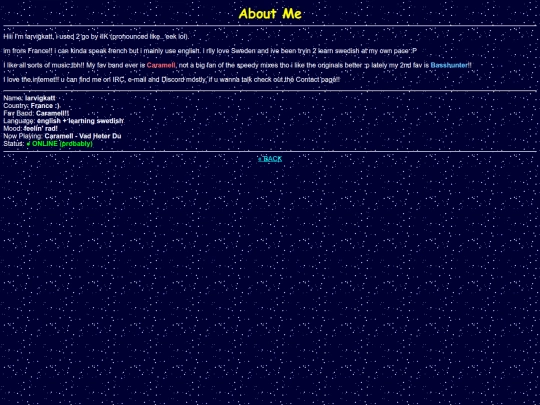Click the Language: english + learning swedish row
Viewport: 540px width, 405px height.
tap(63, 121)
